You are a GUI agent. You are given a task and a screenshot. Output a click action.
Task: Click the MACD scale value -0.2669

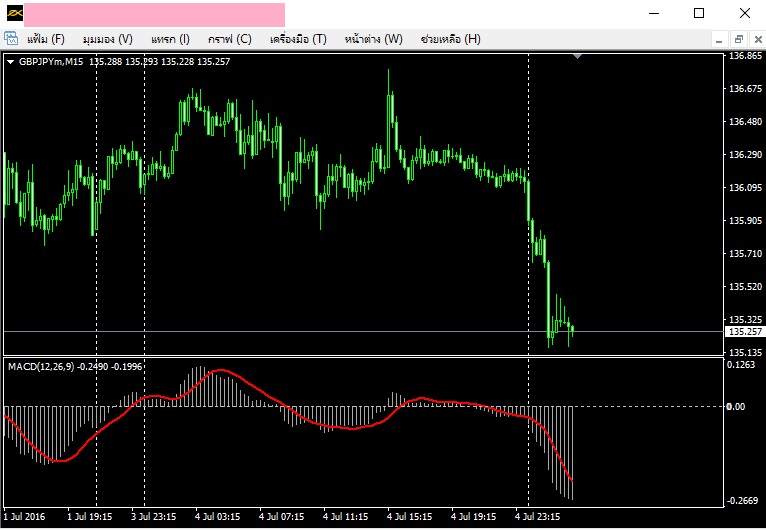pos(743,501)
